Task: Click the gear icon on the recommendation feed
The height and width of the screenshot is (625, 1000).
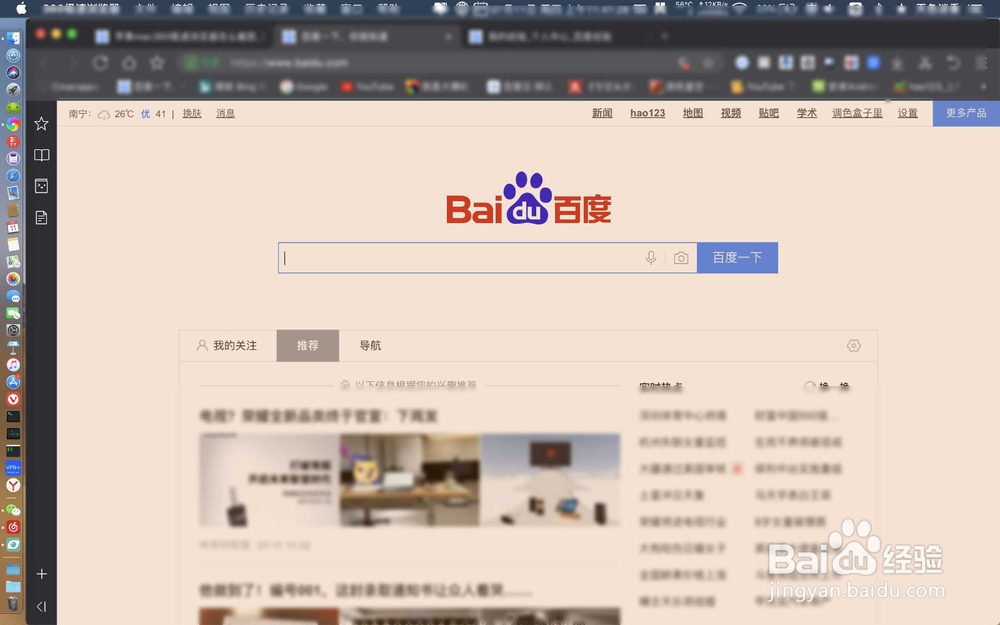Action: click(x=853, y=345)
